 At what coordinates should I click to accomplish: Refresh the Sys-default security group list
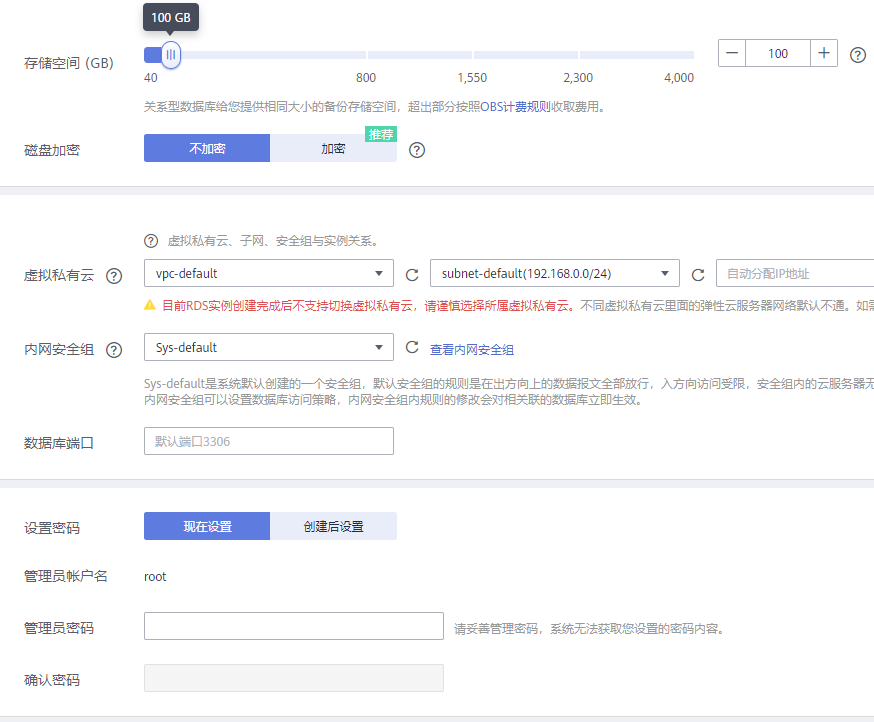point(410,347)
